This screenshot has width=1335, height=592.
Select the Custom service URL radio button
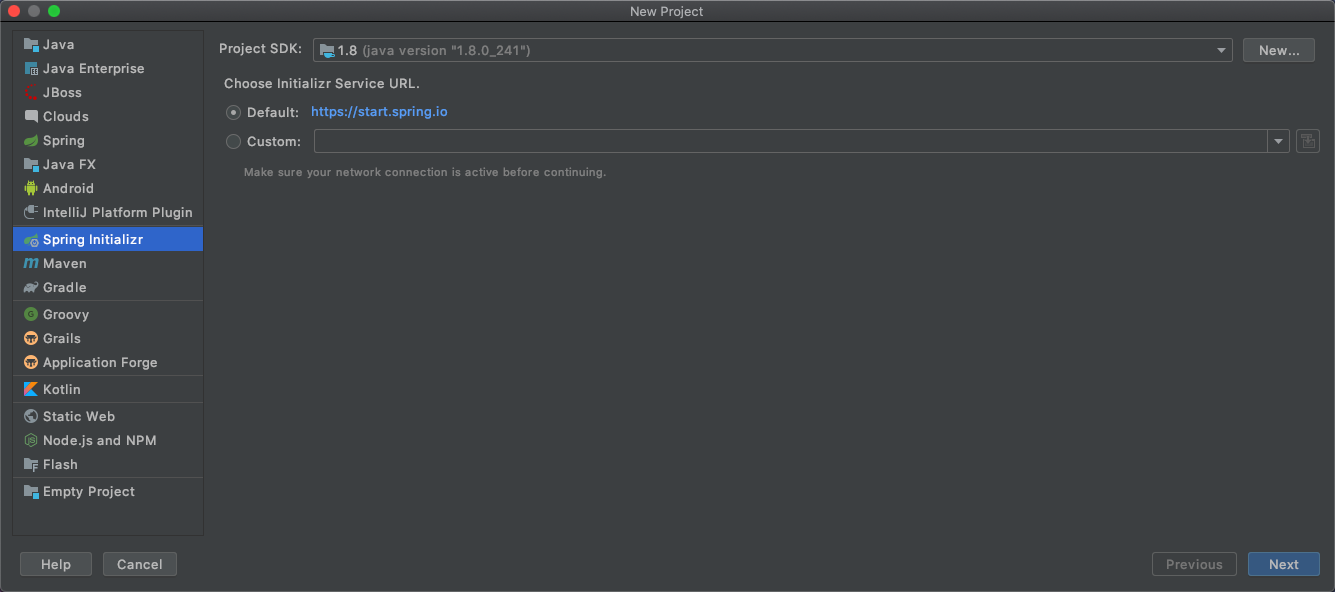(x=234, y=141)
